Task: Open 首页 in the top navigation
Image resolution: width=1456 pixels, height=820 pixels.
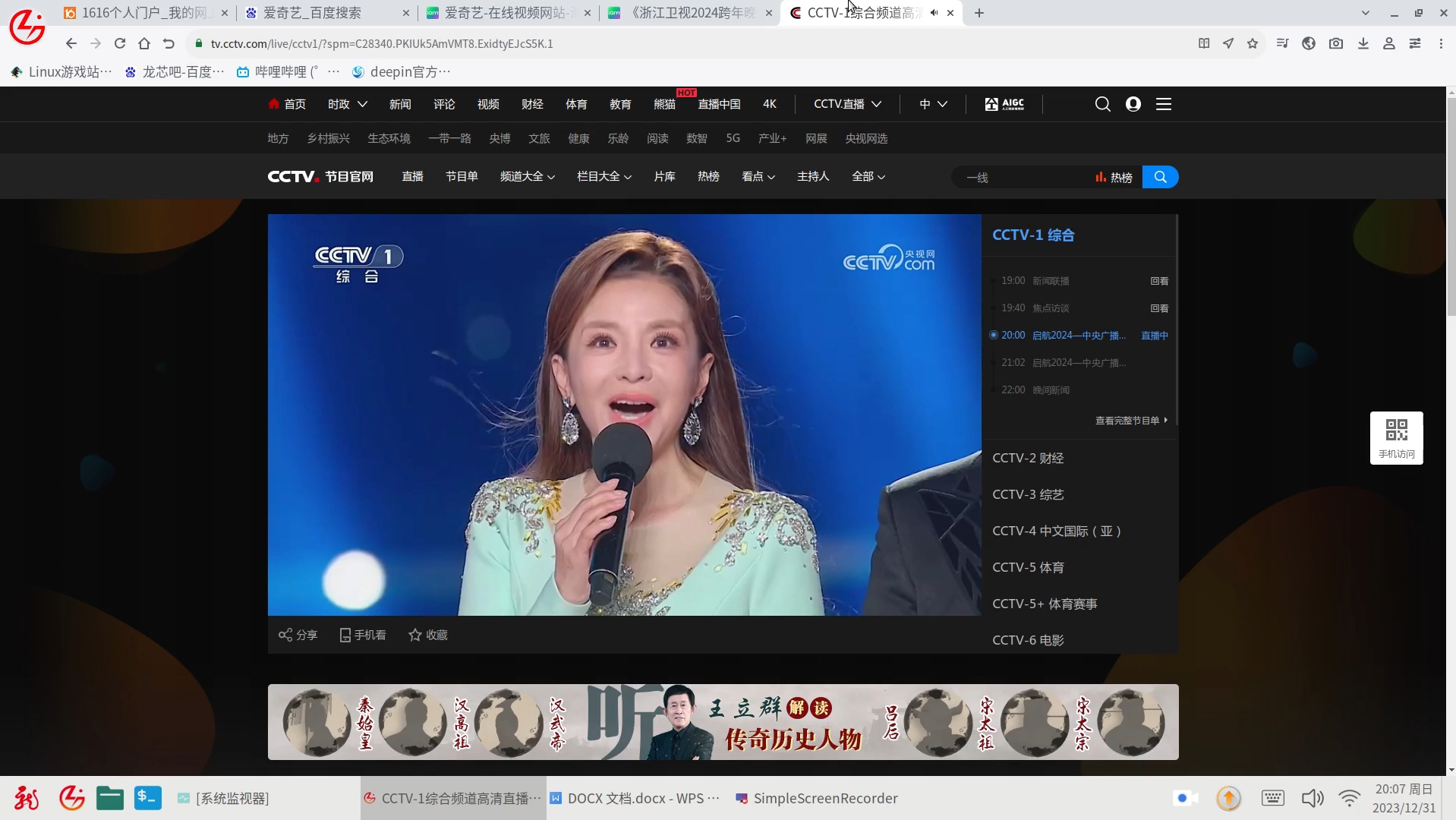Action: coord(287,104)
